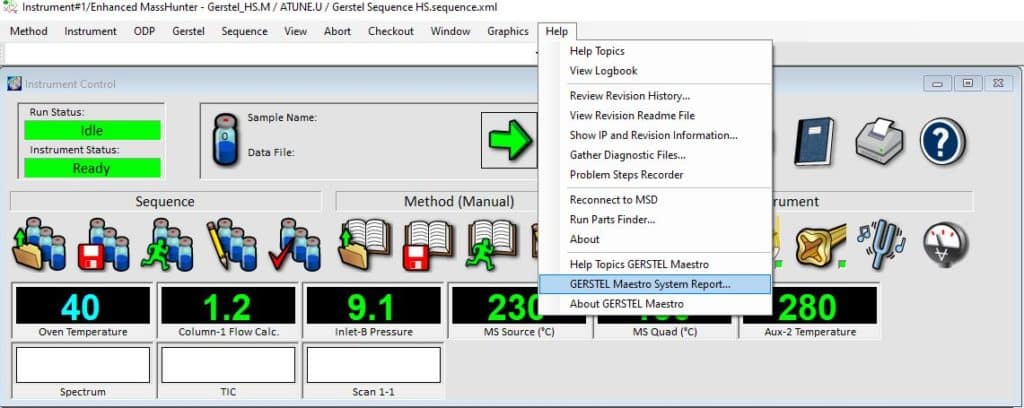Open the Gerstel menu
Viewport: 1024px width, 408px height.
coord(188,31)
